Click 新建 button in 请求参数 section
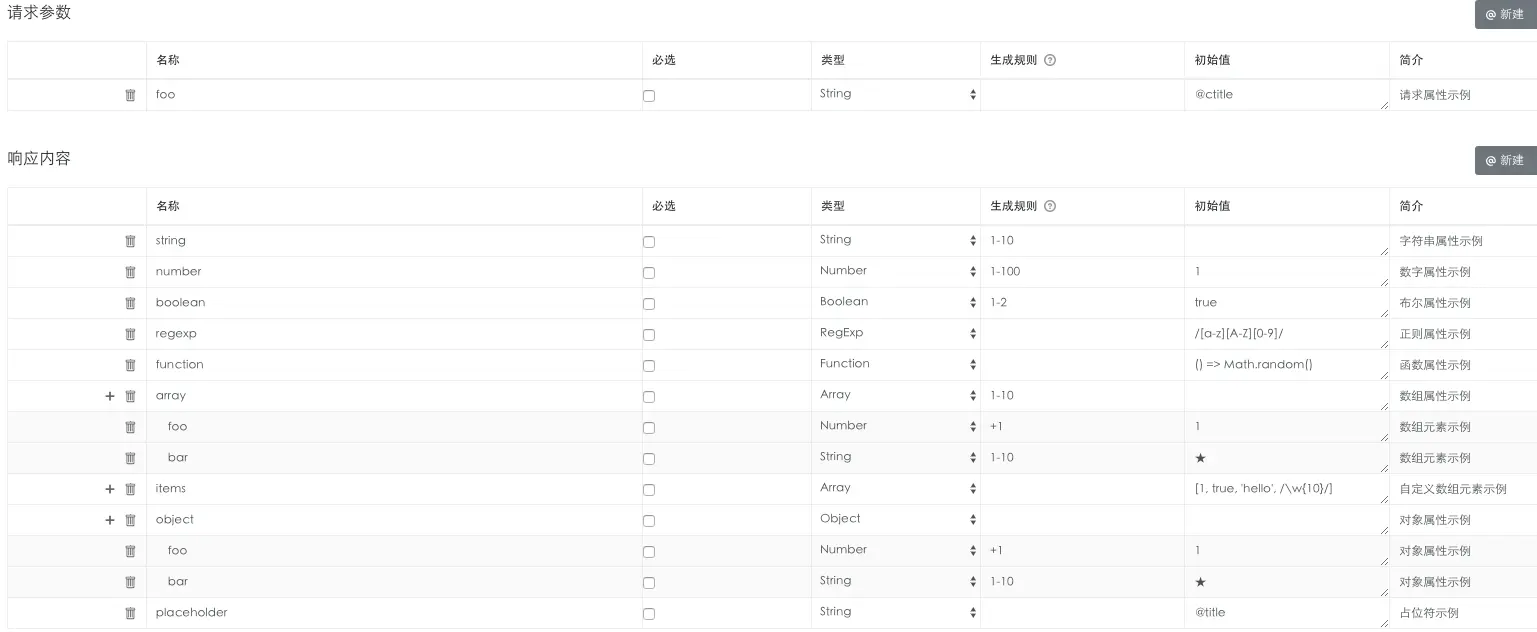Screen dimensions: 1537x632 point(1506,14)
